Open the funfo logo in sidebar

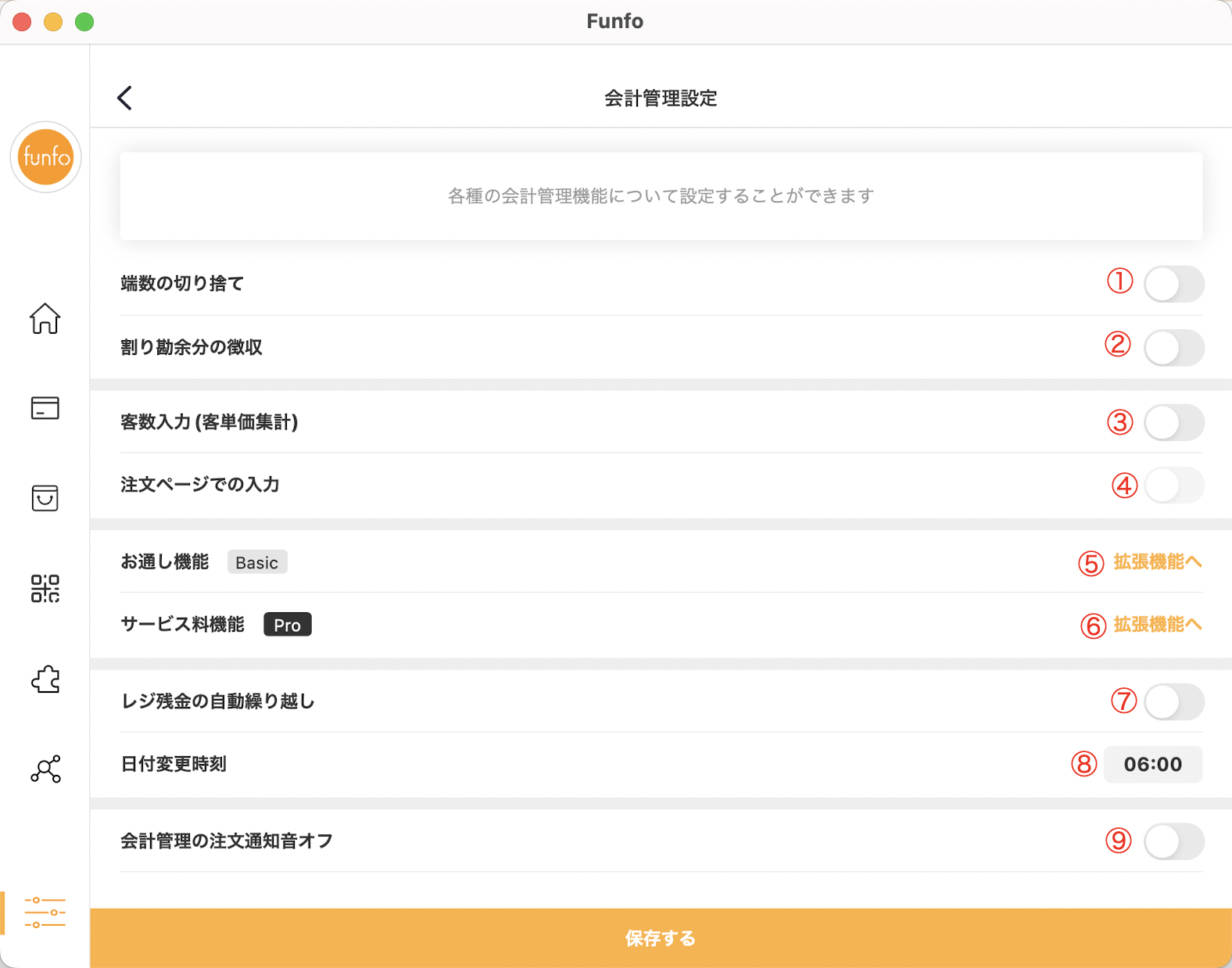[x=46, y=157]
